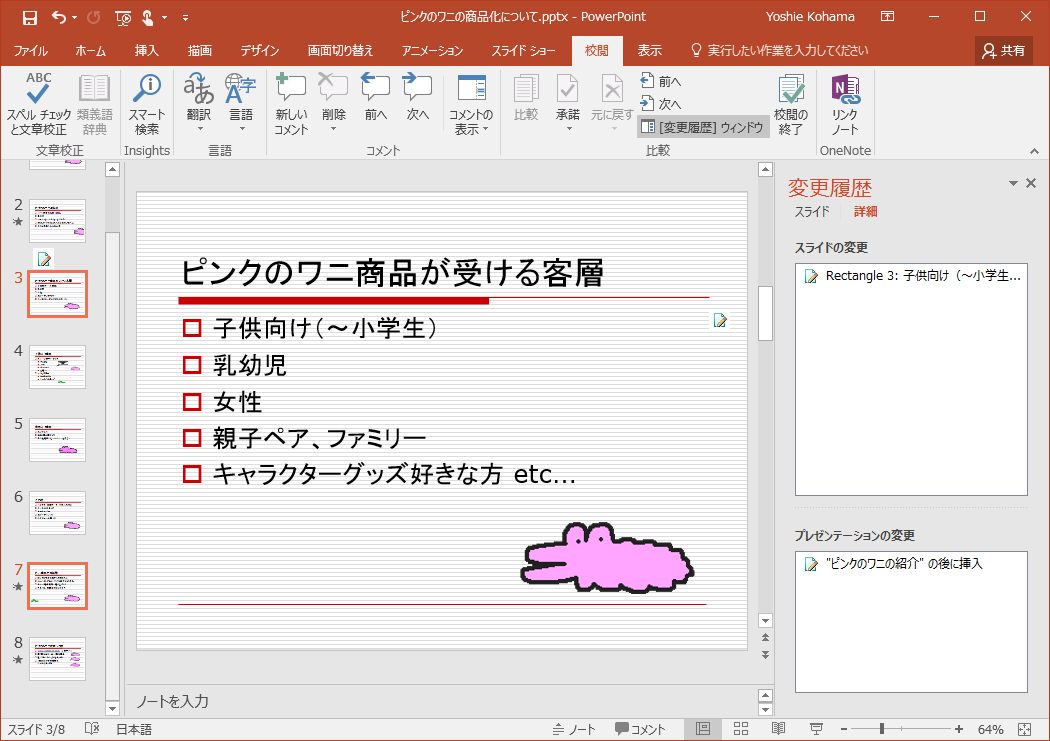Switch to the slide (スライド) tab in 変更履歴
The image size is (1050, 741).
point(812,212)
